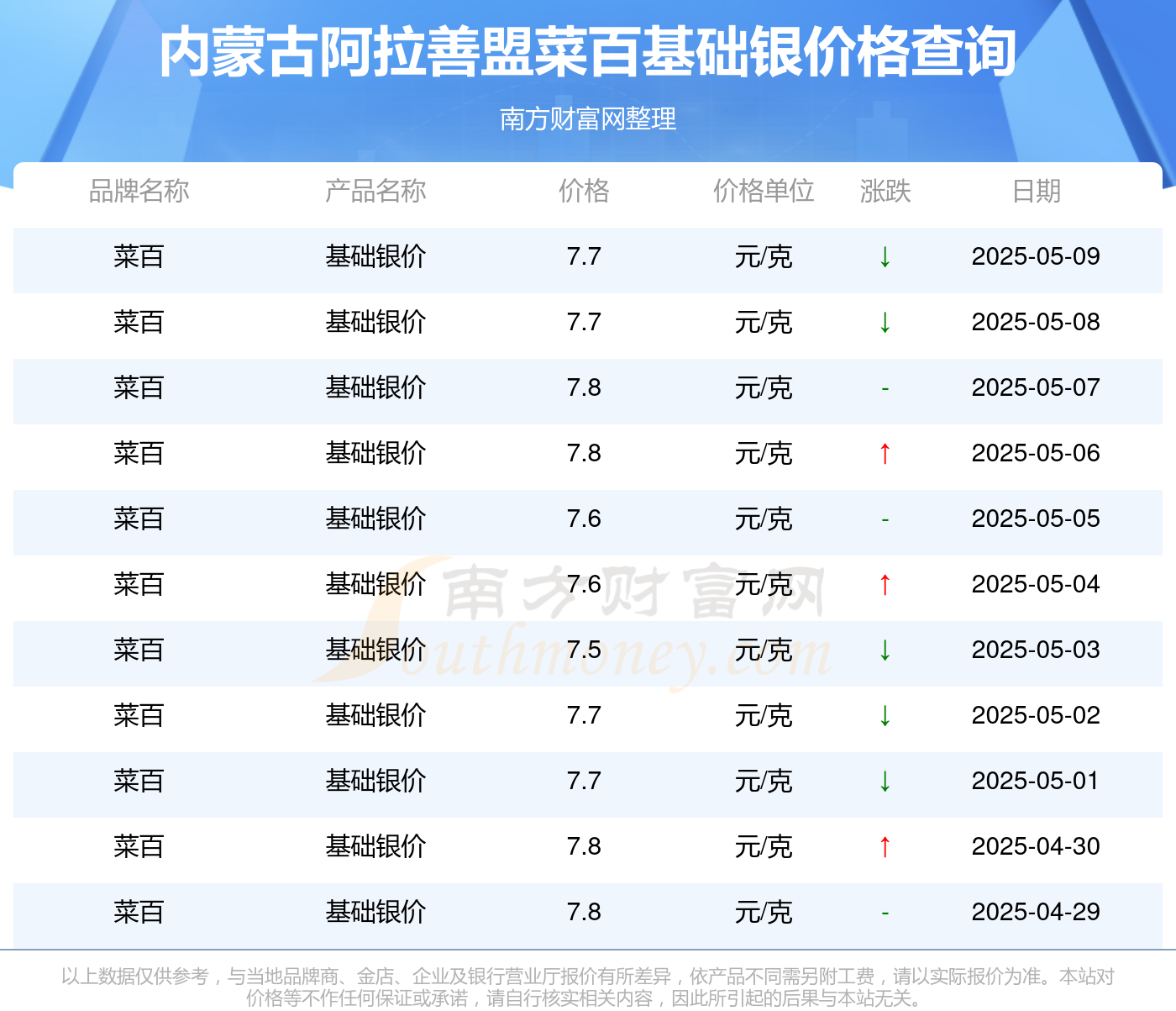Click 基础银价 in 2025-05-02 row
This screenshot has height=1011, width=1176.
point(375,715)
